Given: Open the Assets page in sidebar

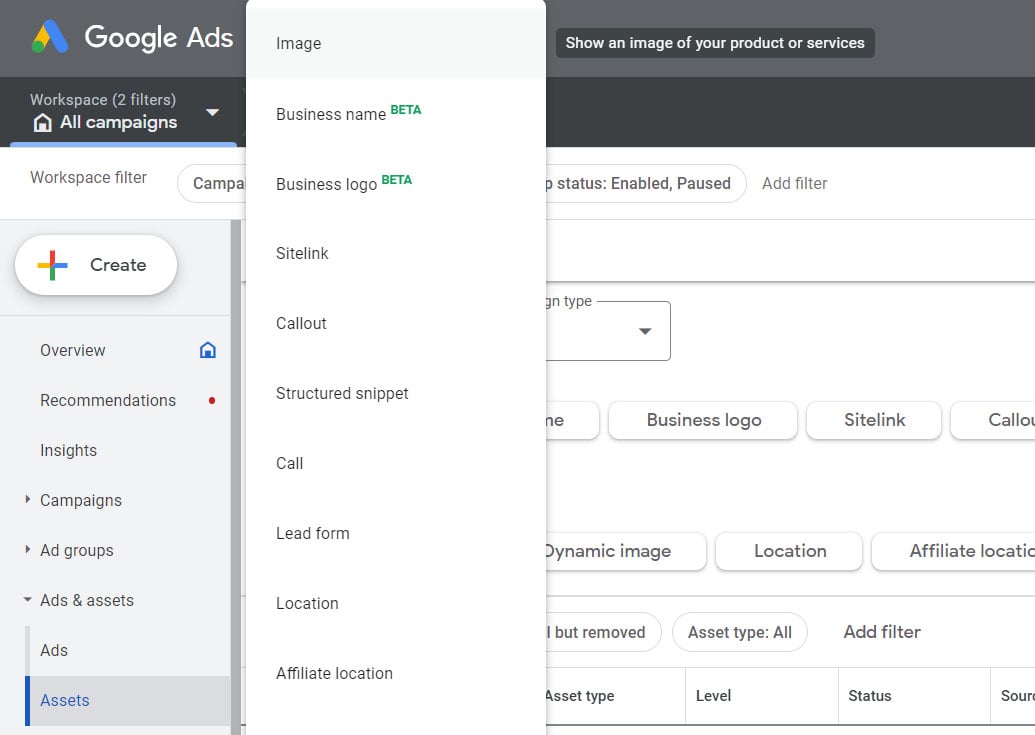Looking at the screenshot, I should pos(65,700).
